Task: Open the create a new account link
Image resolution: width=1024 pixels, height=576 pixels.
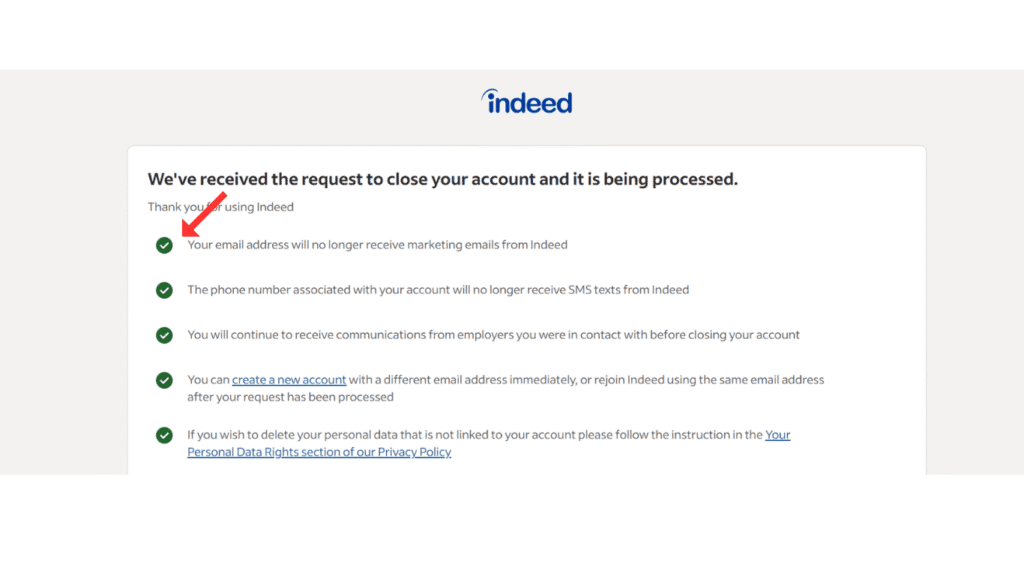Action: (289, 380)
